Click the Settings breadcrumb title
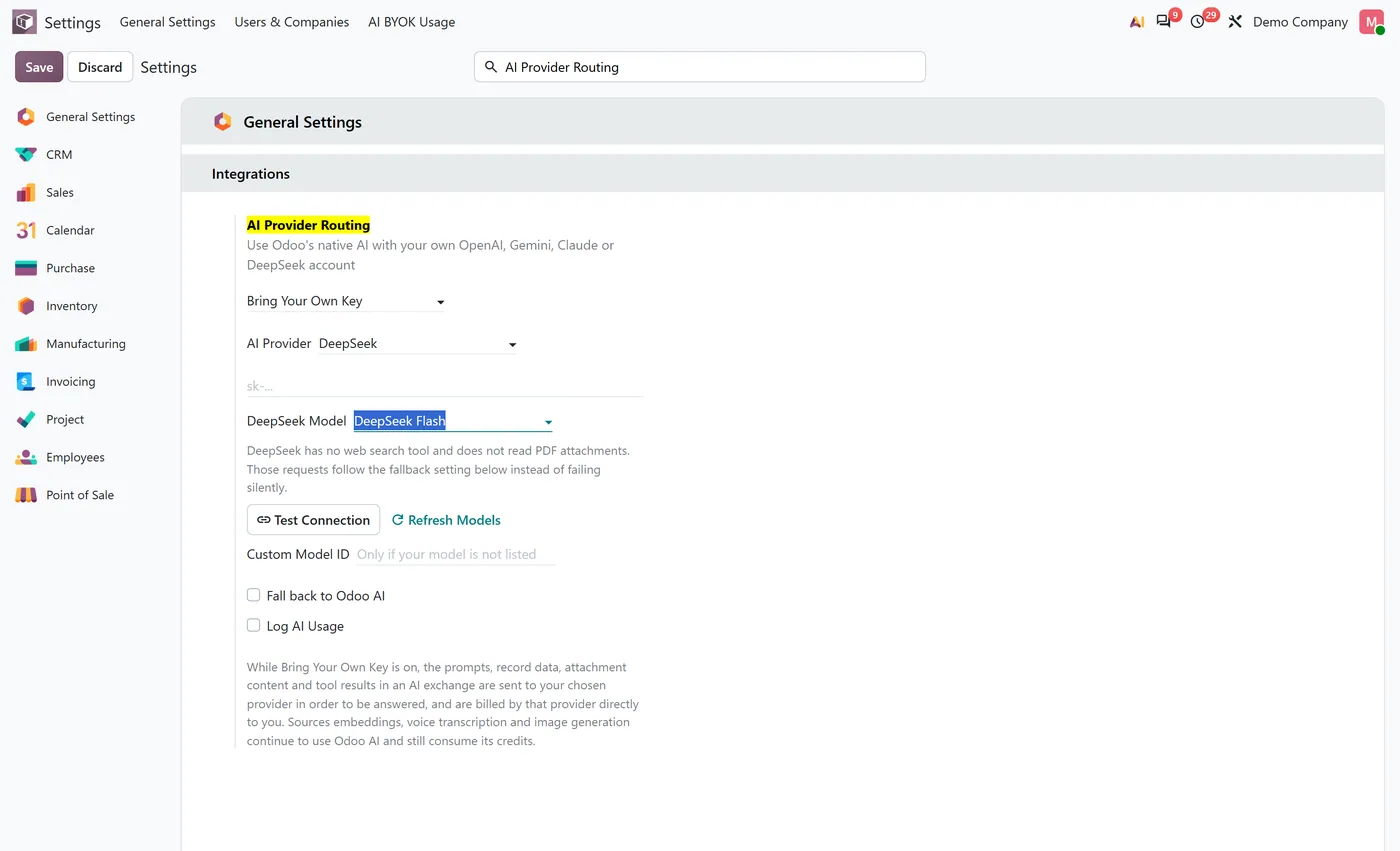The width and height of the screenshot is (1400, 851). pyautogui.click(x=169, y=67)
